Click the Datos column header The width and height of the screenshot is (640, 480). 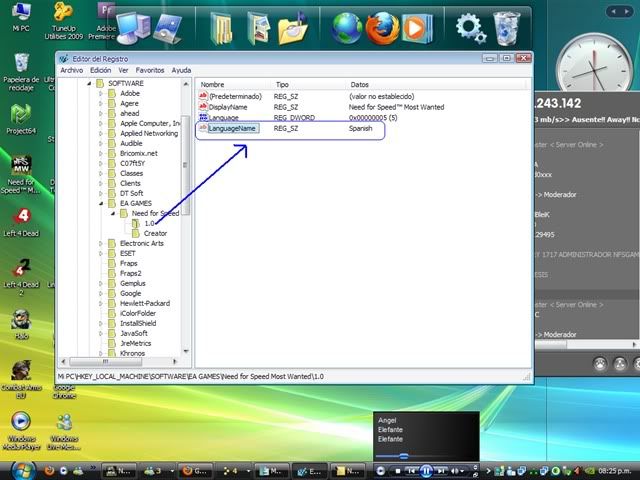[x=360, y=84]
